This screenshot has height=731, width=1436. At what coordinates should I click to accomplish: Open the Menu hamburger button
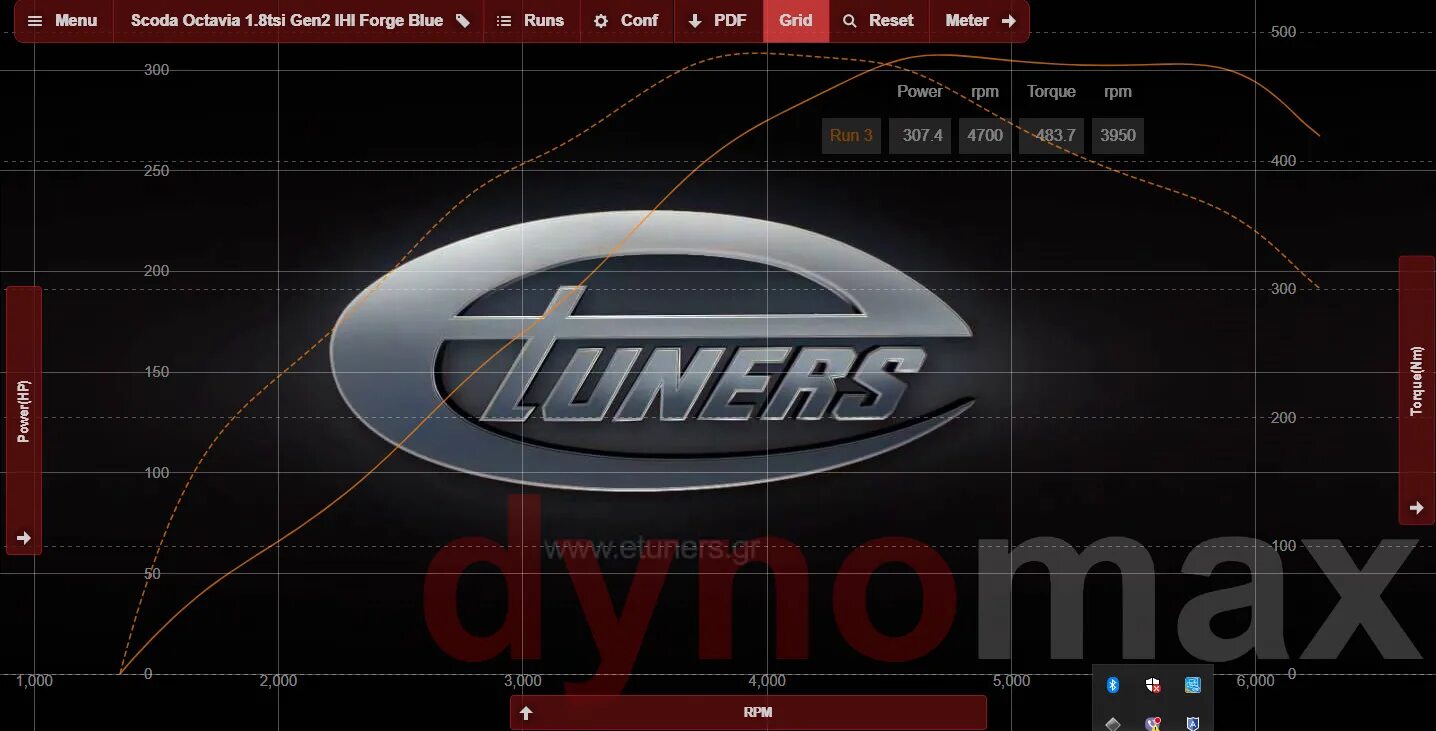[63, 21]
